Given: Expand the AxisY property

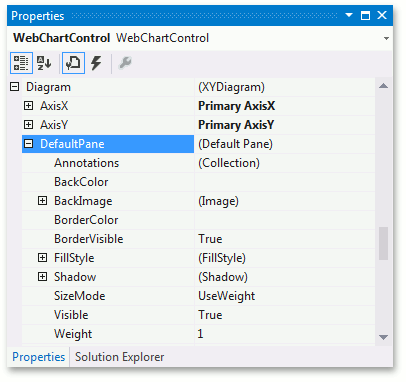Looking at the screenshot, I should [29, 125].
